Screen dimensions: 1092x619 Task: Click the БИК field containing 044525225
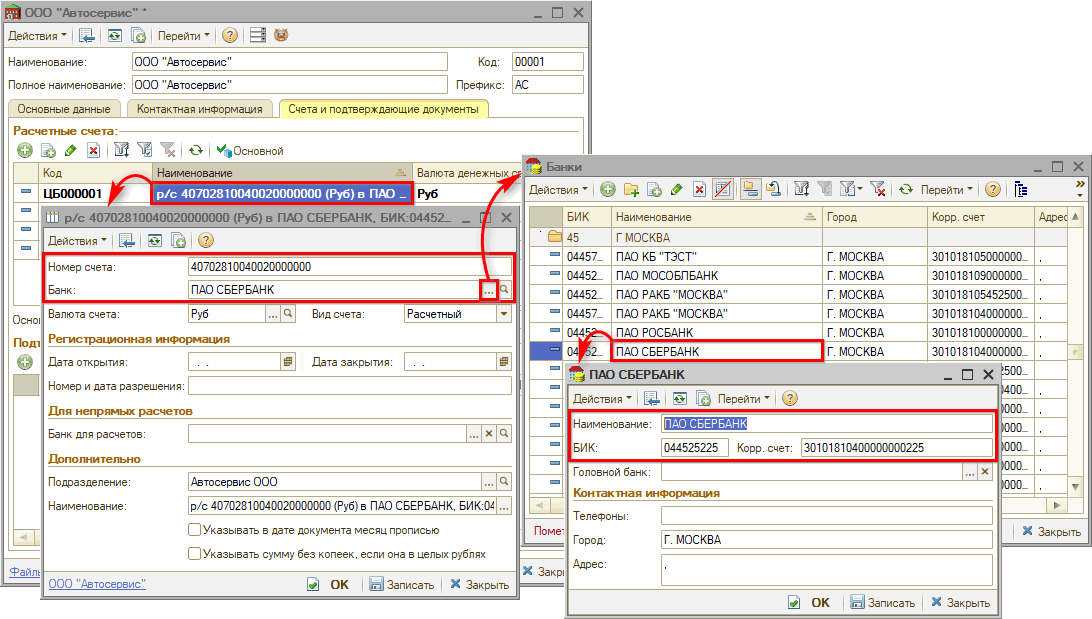click(694, 448)
